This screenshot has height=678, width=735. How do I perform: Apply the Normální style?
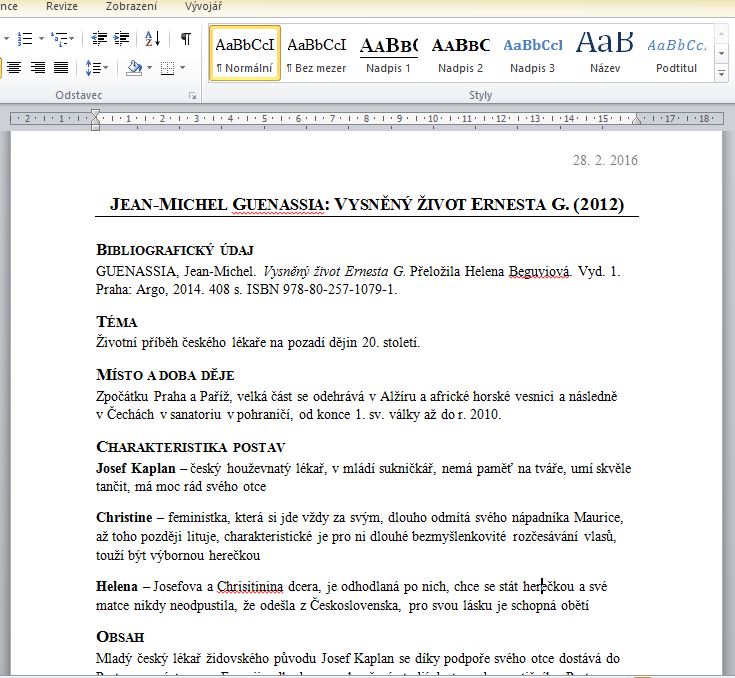pyautogui.click(x=245, y=53)
